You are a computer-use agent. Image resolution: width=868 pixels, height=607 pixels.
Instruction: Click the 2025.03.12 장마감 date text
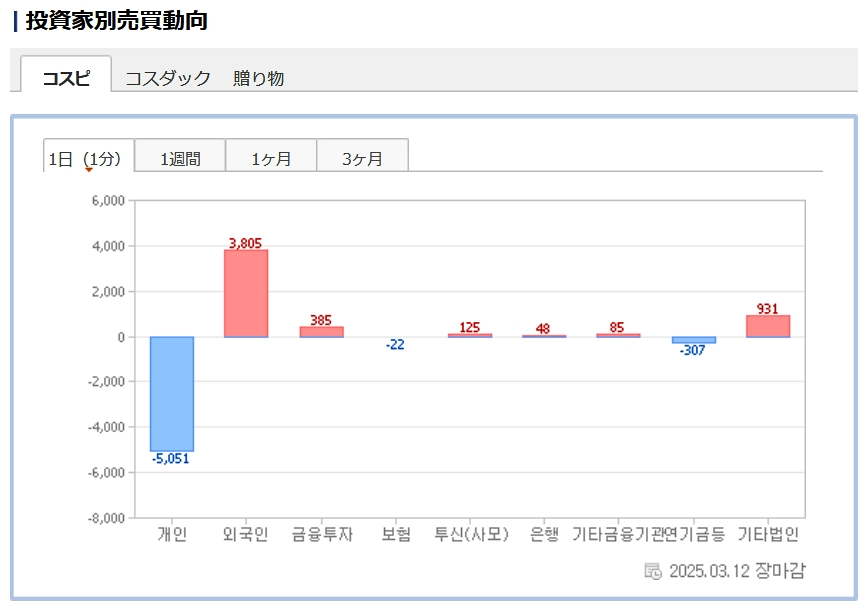point(737,571)
